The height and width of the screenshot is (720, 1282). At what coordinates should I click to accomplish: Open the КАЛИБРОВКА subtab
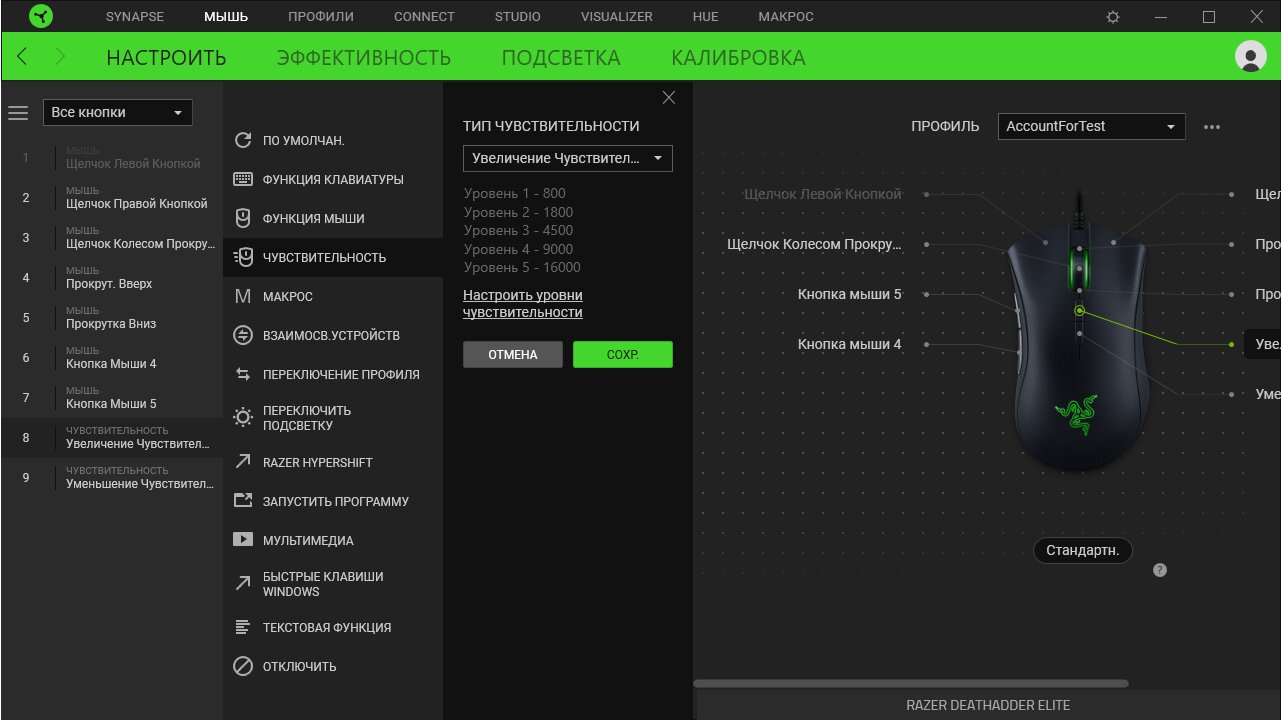click(738, 58)
